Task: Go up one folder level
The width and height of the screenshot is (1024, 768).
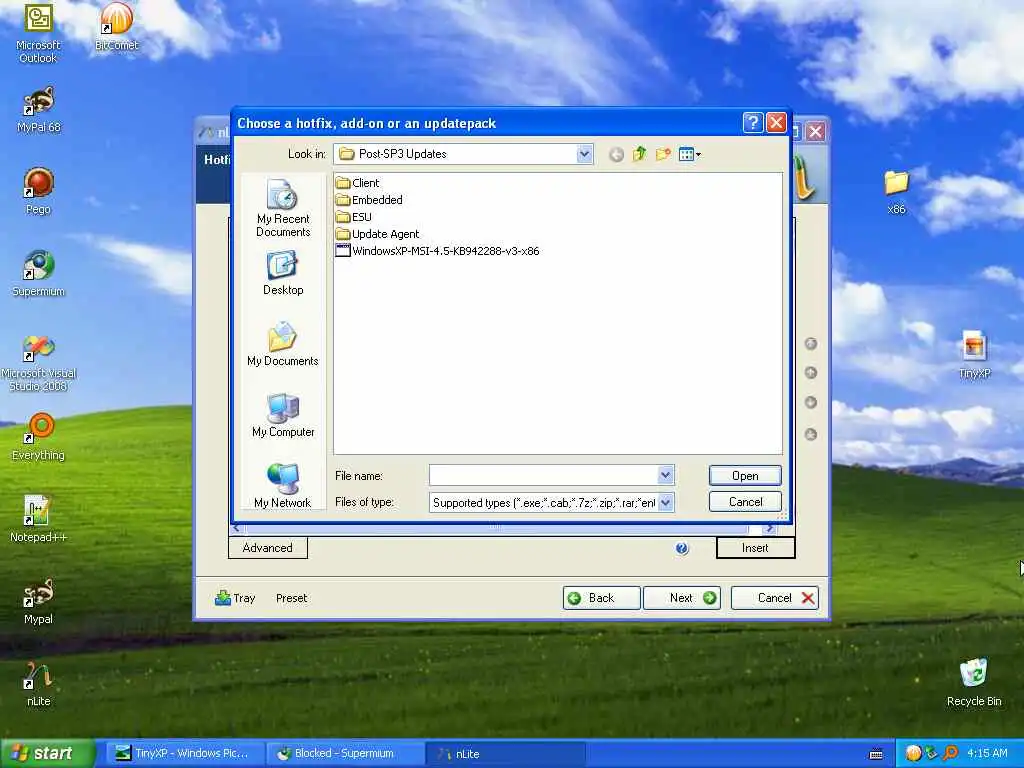Action: click(x=639, y=154)
